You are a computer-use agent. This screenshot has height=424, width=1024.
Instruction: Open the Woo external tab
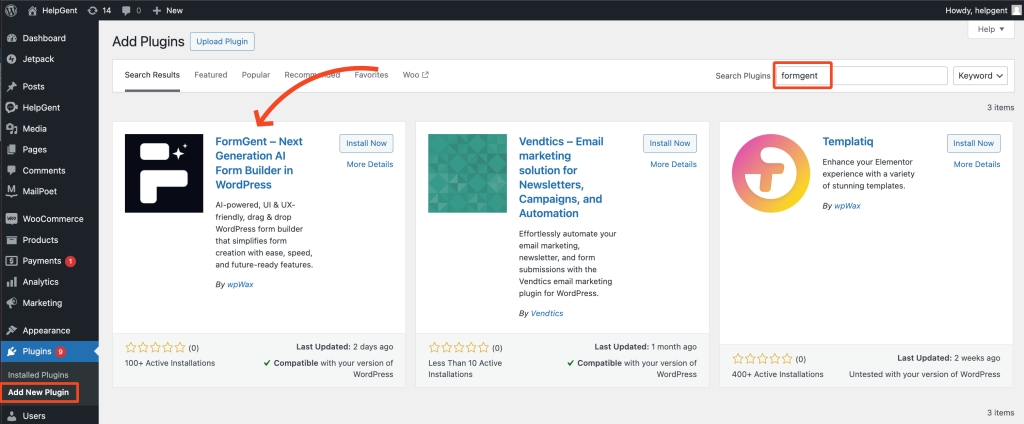point(416,75)
